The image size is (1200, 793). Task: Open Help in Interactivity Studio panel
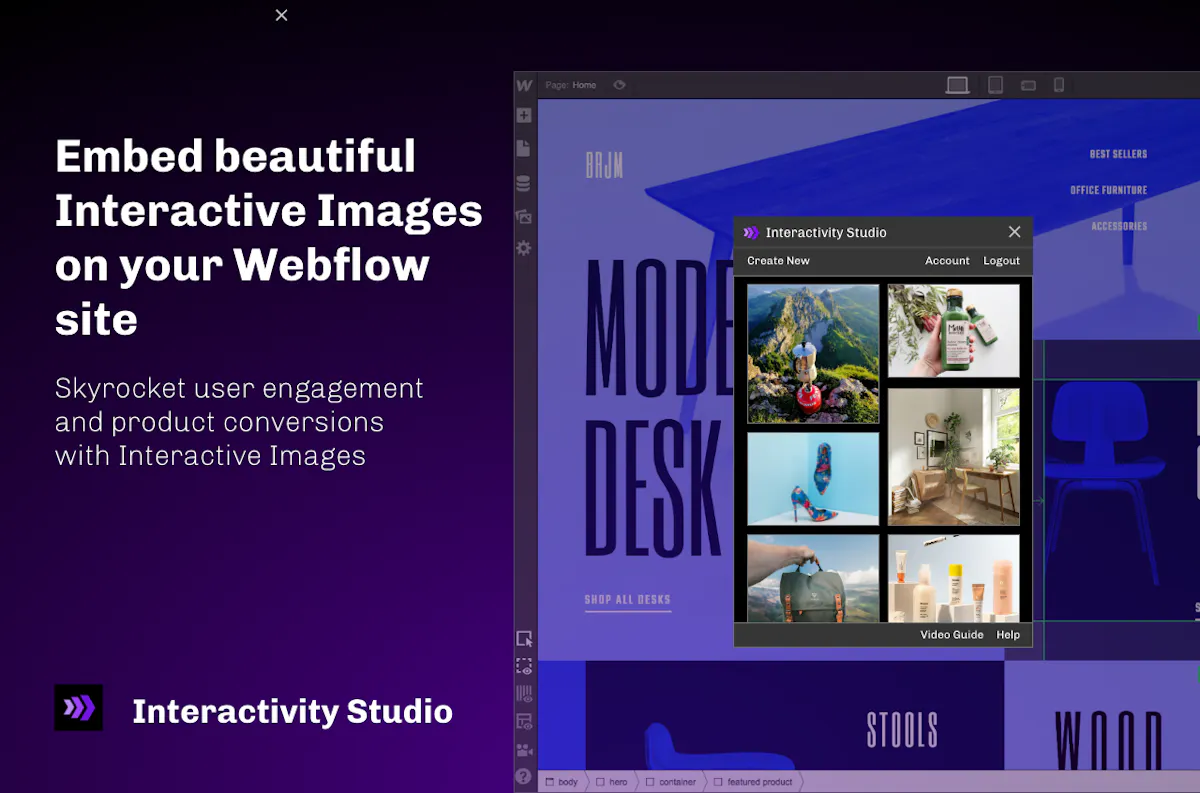1008,635
